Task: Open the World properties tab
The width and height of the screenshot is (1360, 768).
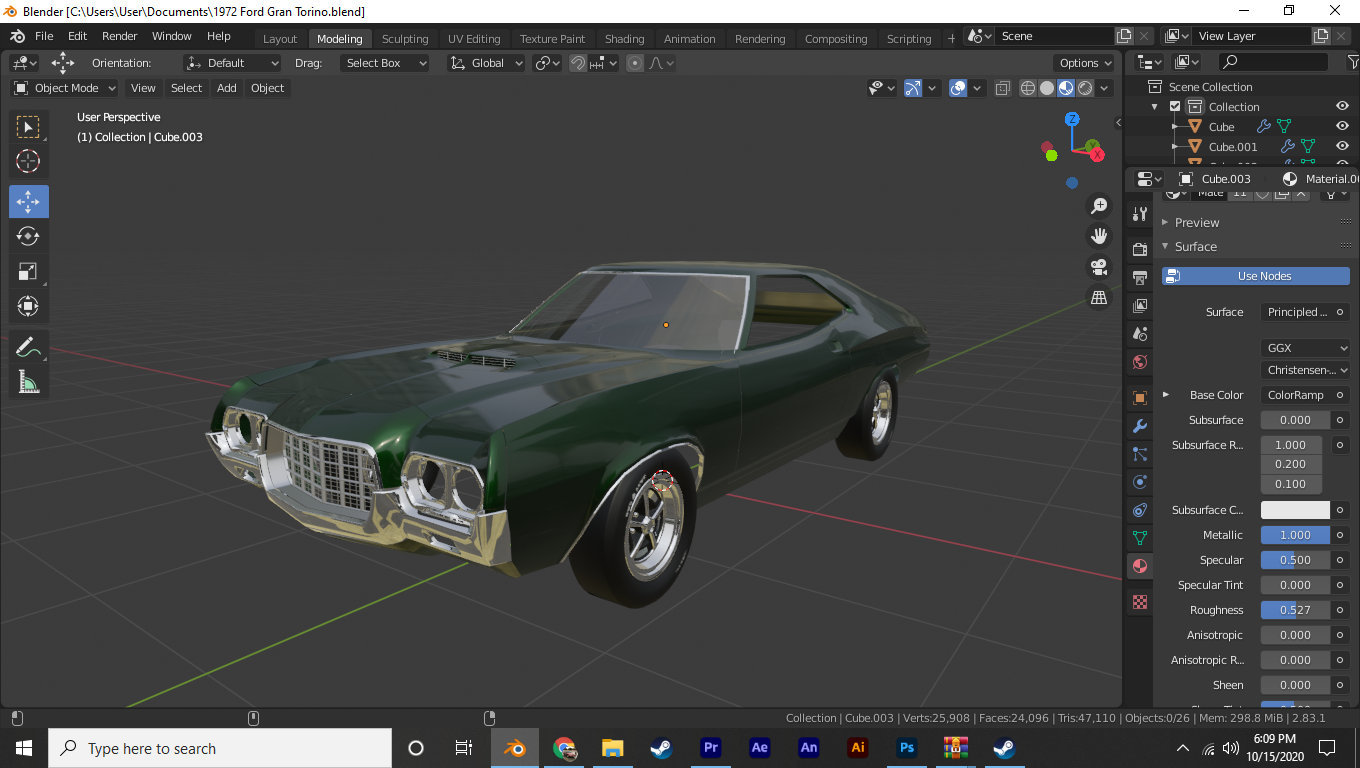Action: tap(1139, 361)
